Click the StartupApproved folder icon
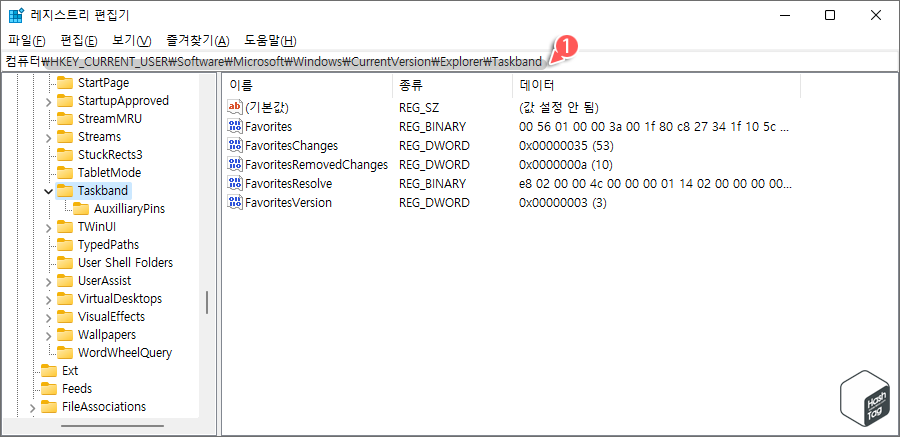Image resolution: width=900 pixels, height=437 pixels. 65,101
